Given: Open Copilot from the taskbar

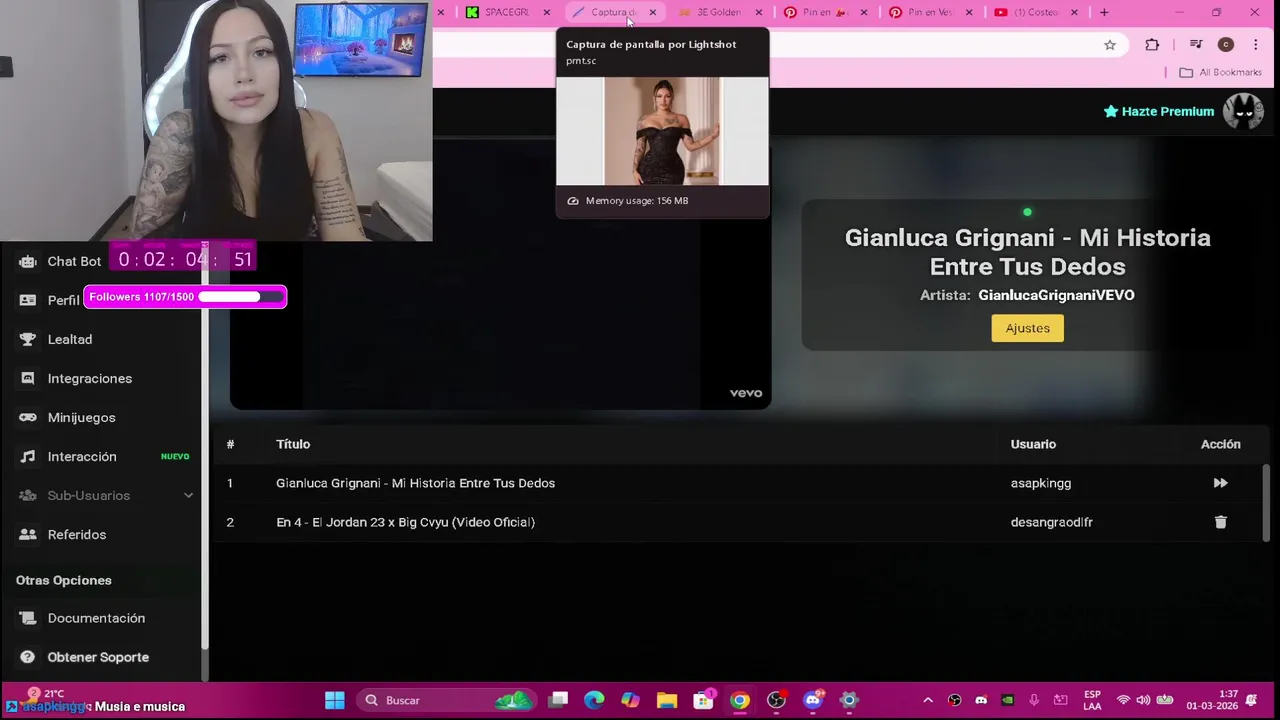Looking at the screenshot, I should tap(630, 700).
